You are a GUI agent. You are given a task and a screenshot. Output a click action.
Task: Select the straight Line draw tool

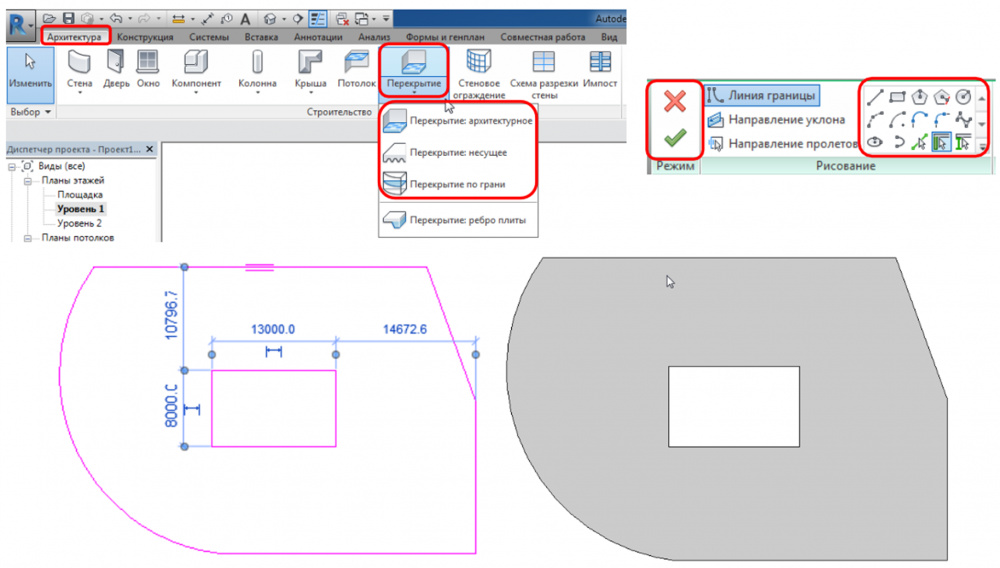(x=876, y=97)
